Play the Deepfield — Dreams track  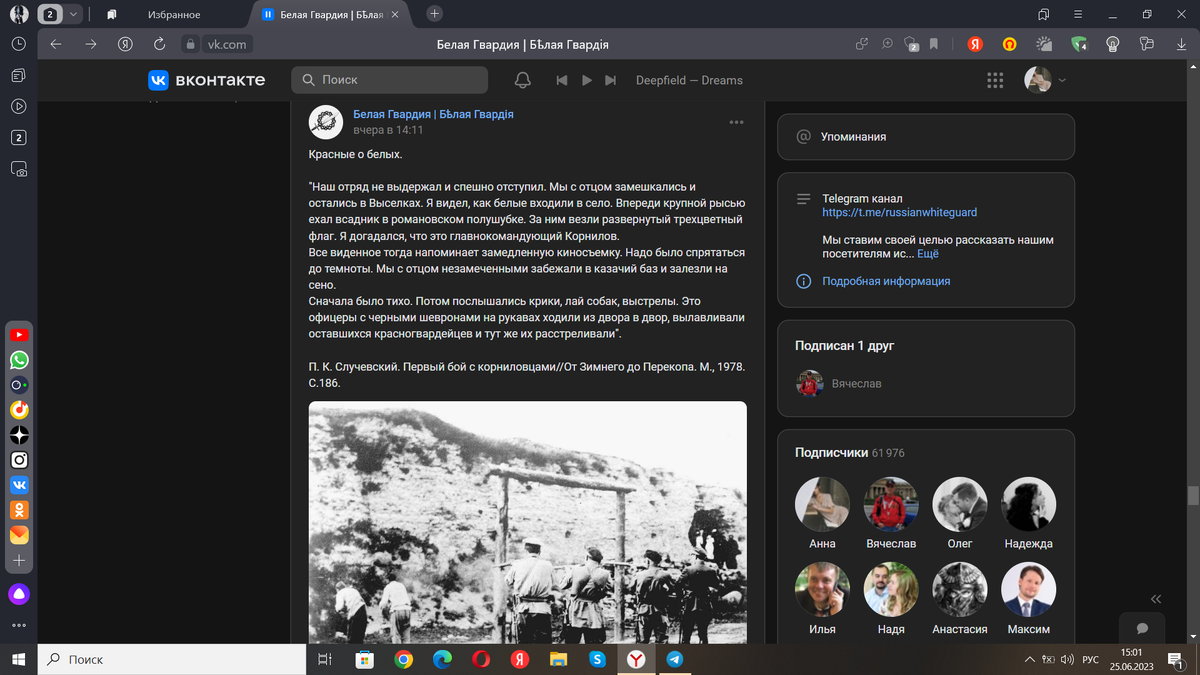click(587, 80)
